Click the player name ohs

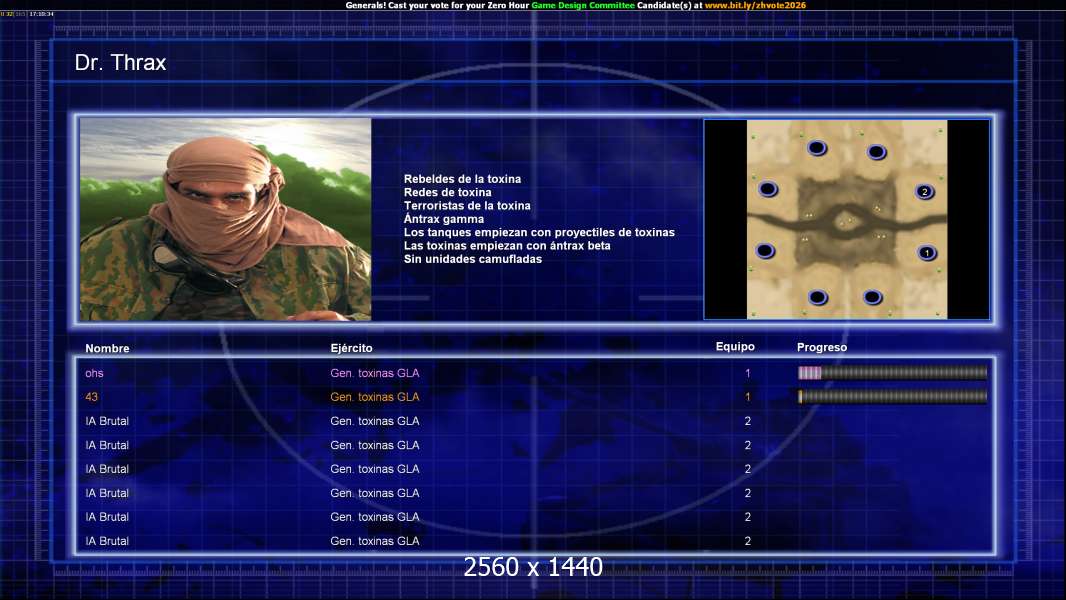click(94, 373)
